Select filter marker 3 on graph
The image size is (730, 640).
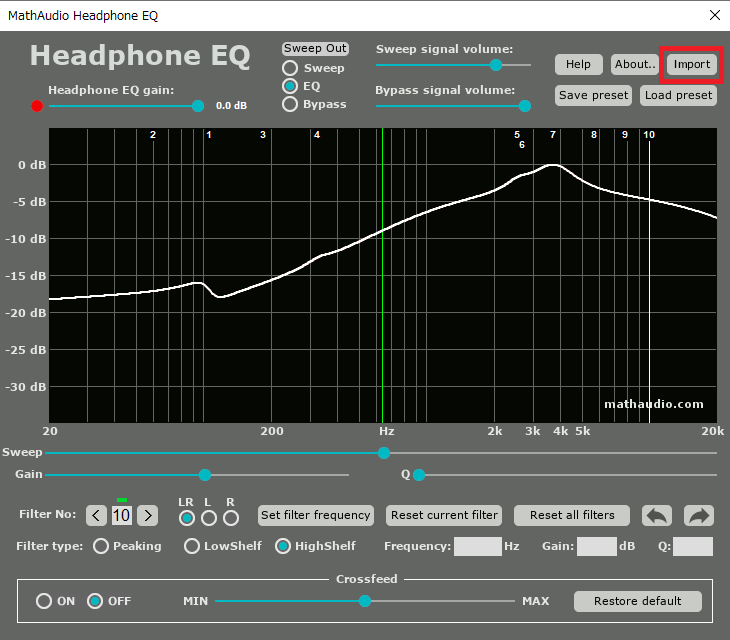click(x=263, y=135)
